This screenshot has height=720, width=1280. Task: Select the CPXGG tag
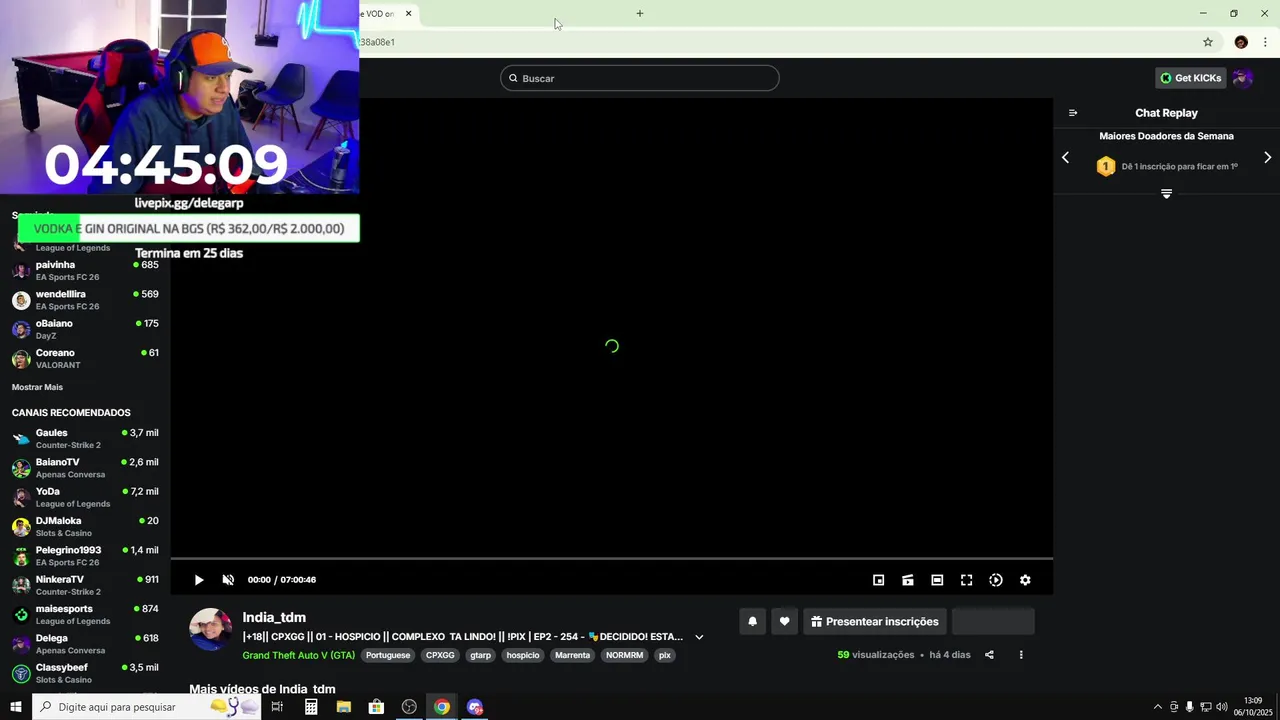440,655
